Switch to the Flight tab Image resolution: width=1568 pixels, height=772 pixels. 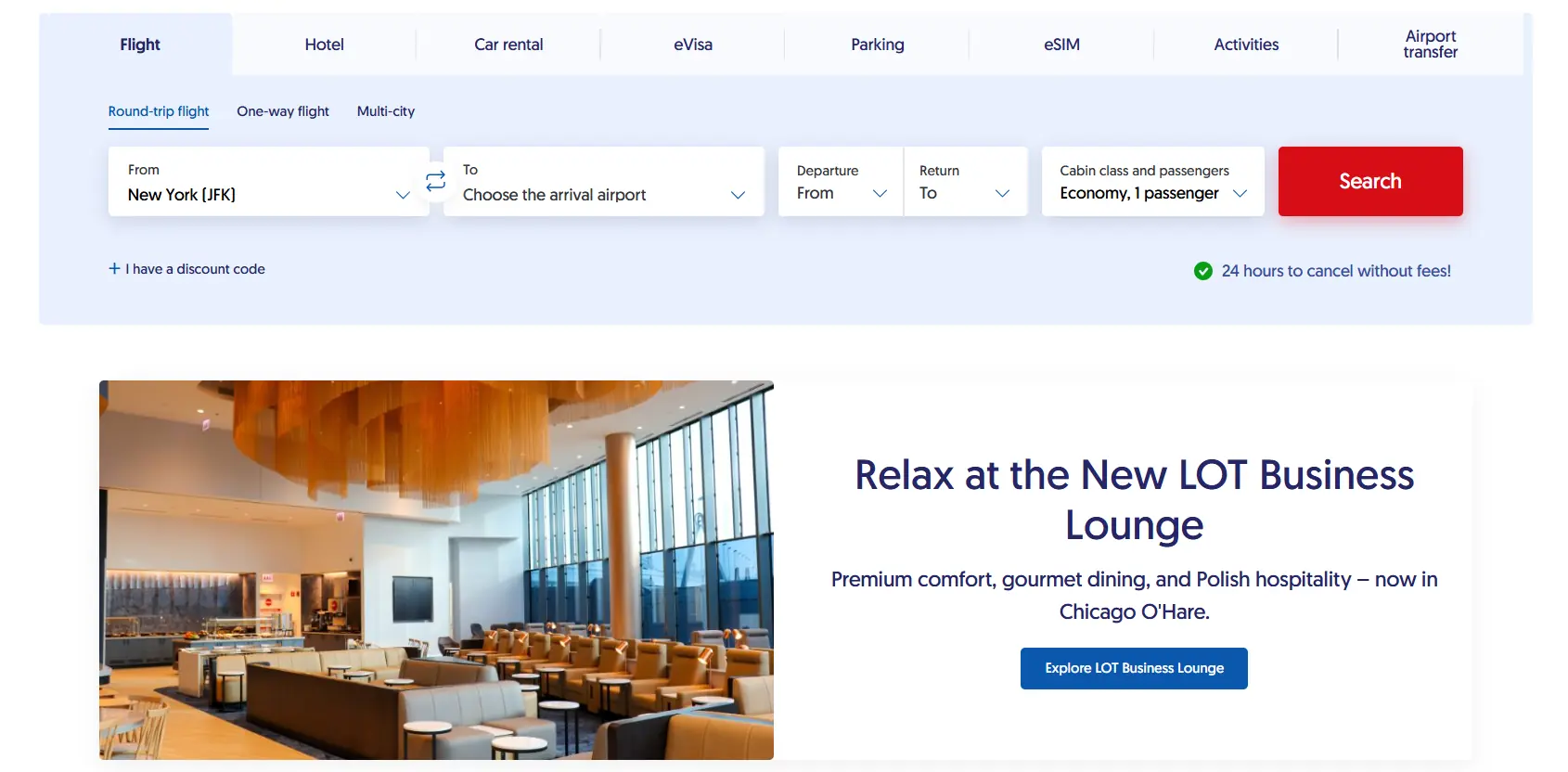coord(140,45)
